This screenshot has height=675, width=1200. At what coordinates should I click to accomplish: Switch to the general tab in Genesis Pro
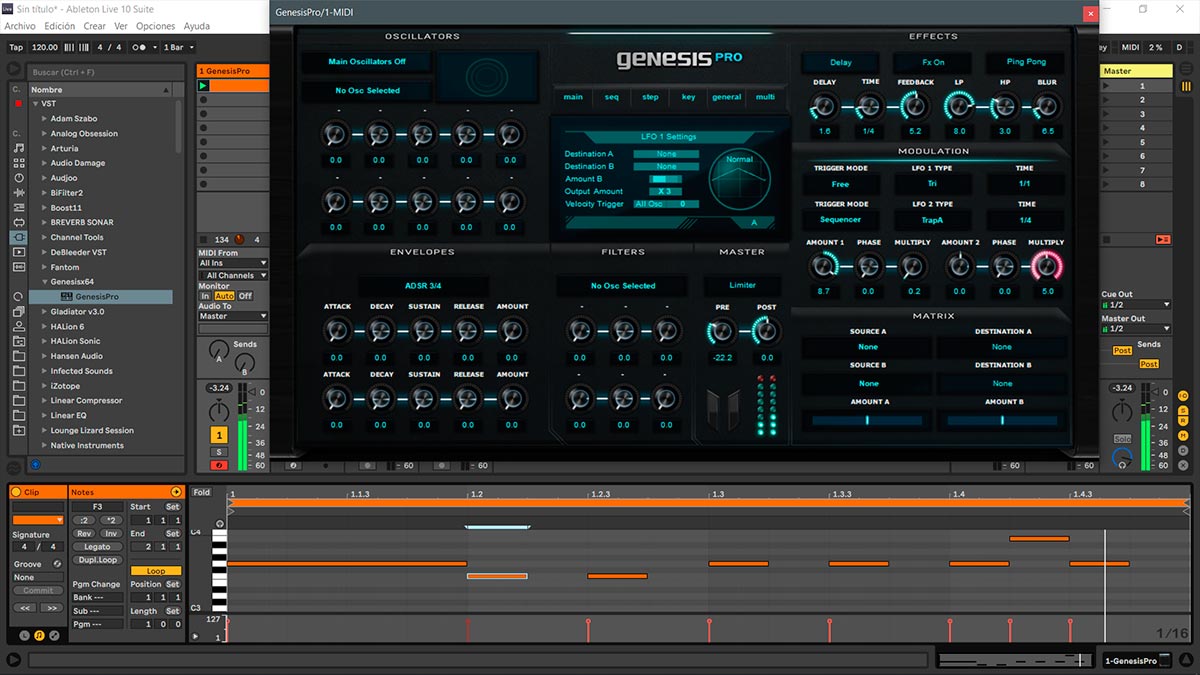point(726,97)
